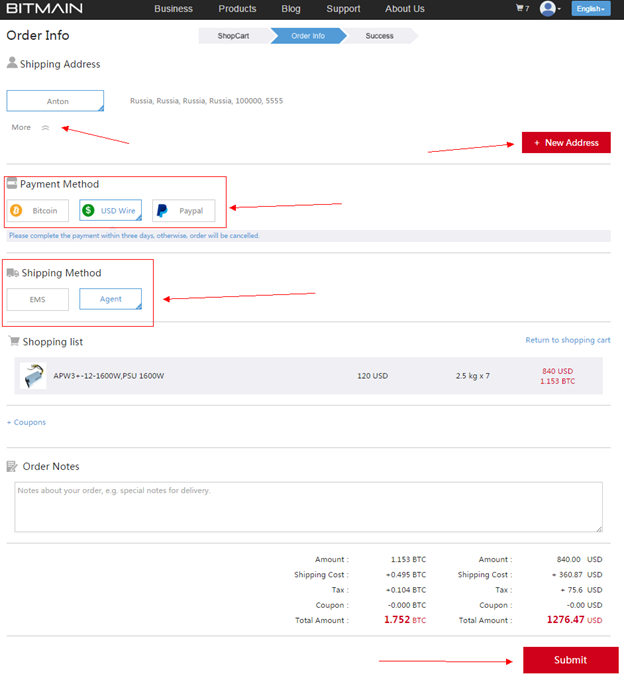Open the Products menu
Viewport: 624px width, 682px height.
237,9
